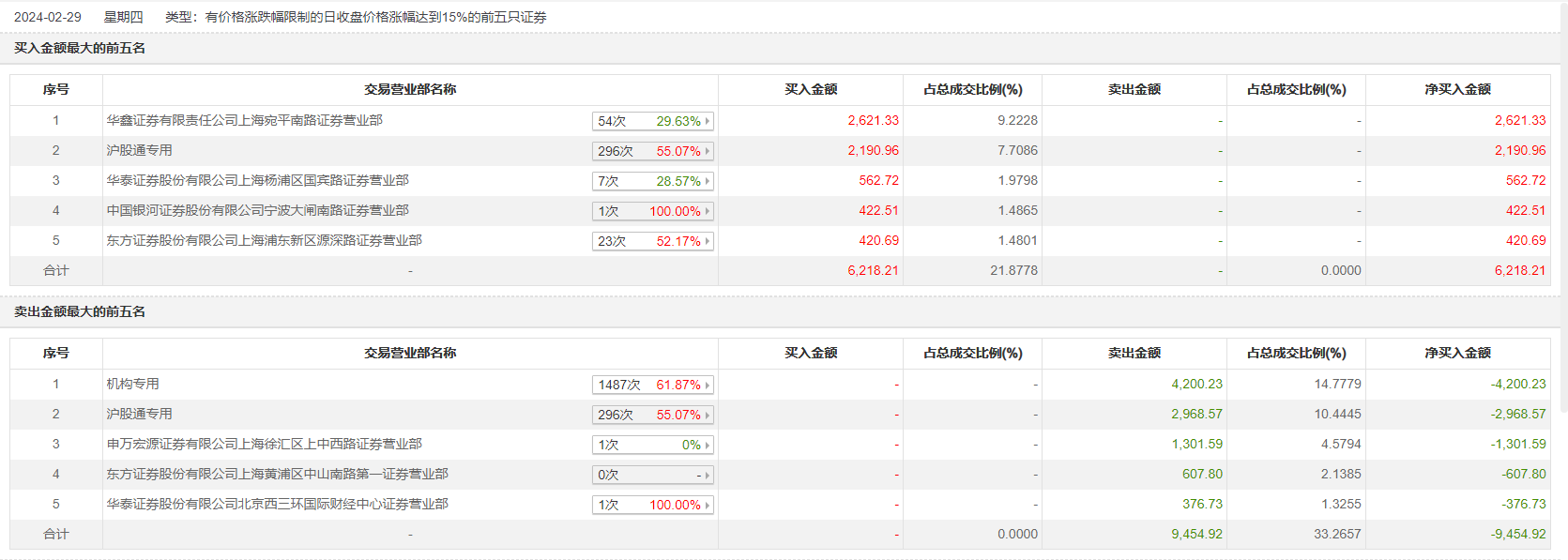
Task: Click the 买入金额最大的前五名 section heading
Action: (80, 48)
